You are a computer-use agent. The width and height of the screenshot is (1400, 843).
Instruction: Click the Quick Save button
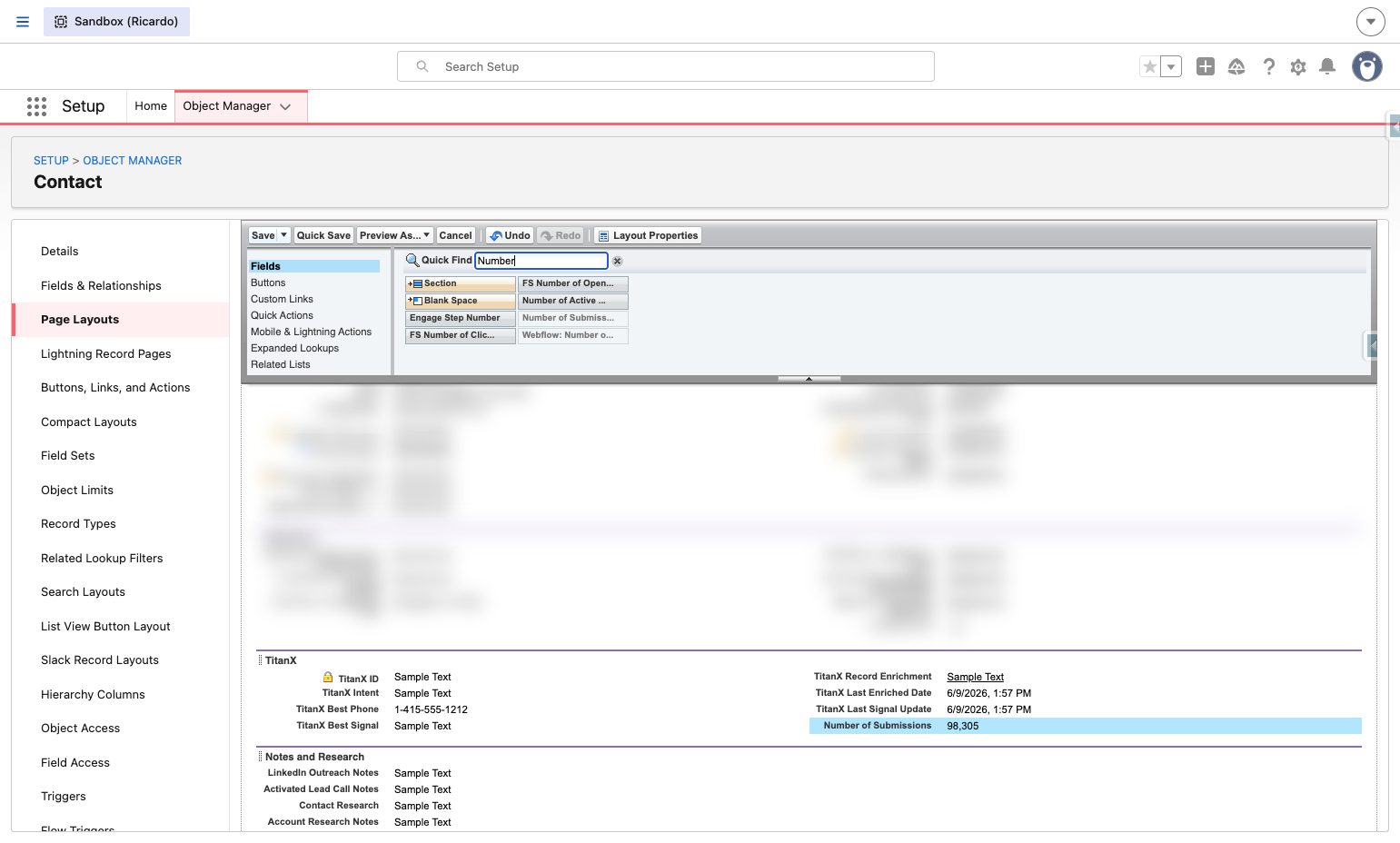323,235
